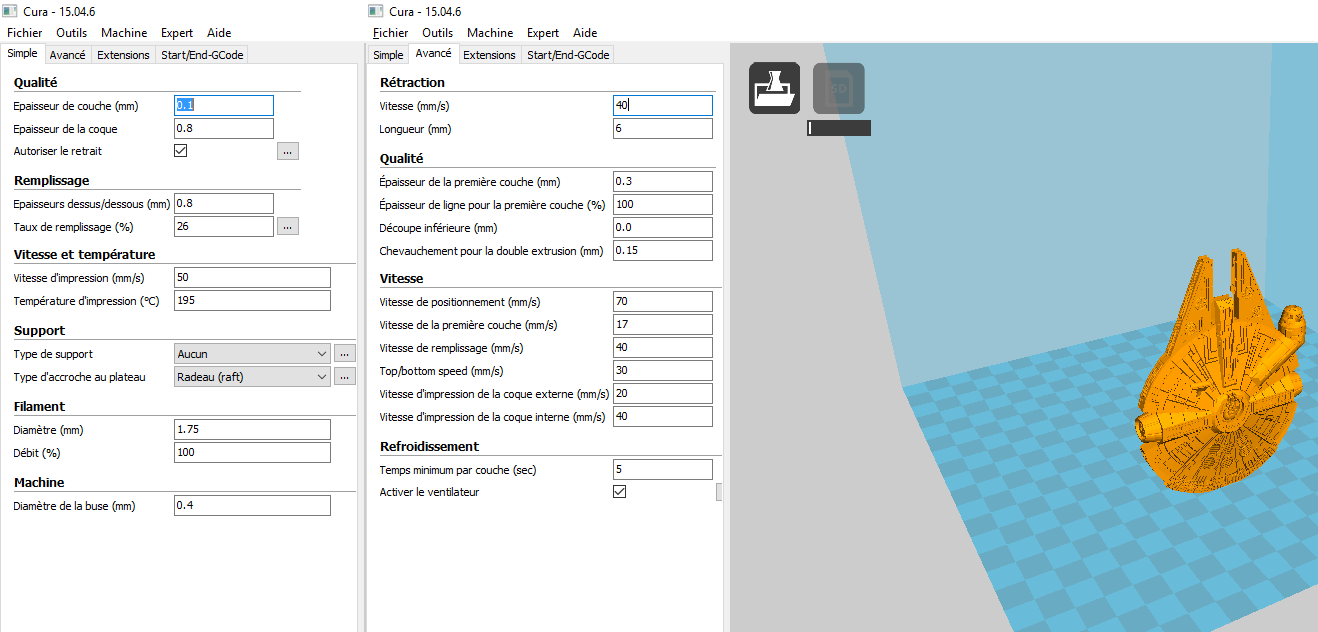Click the coque externe speed field
Image resolution: width=1318 pixels, height=632 pixels.
tap(662, 393)
